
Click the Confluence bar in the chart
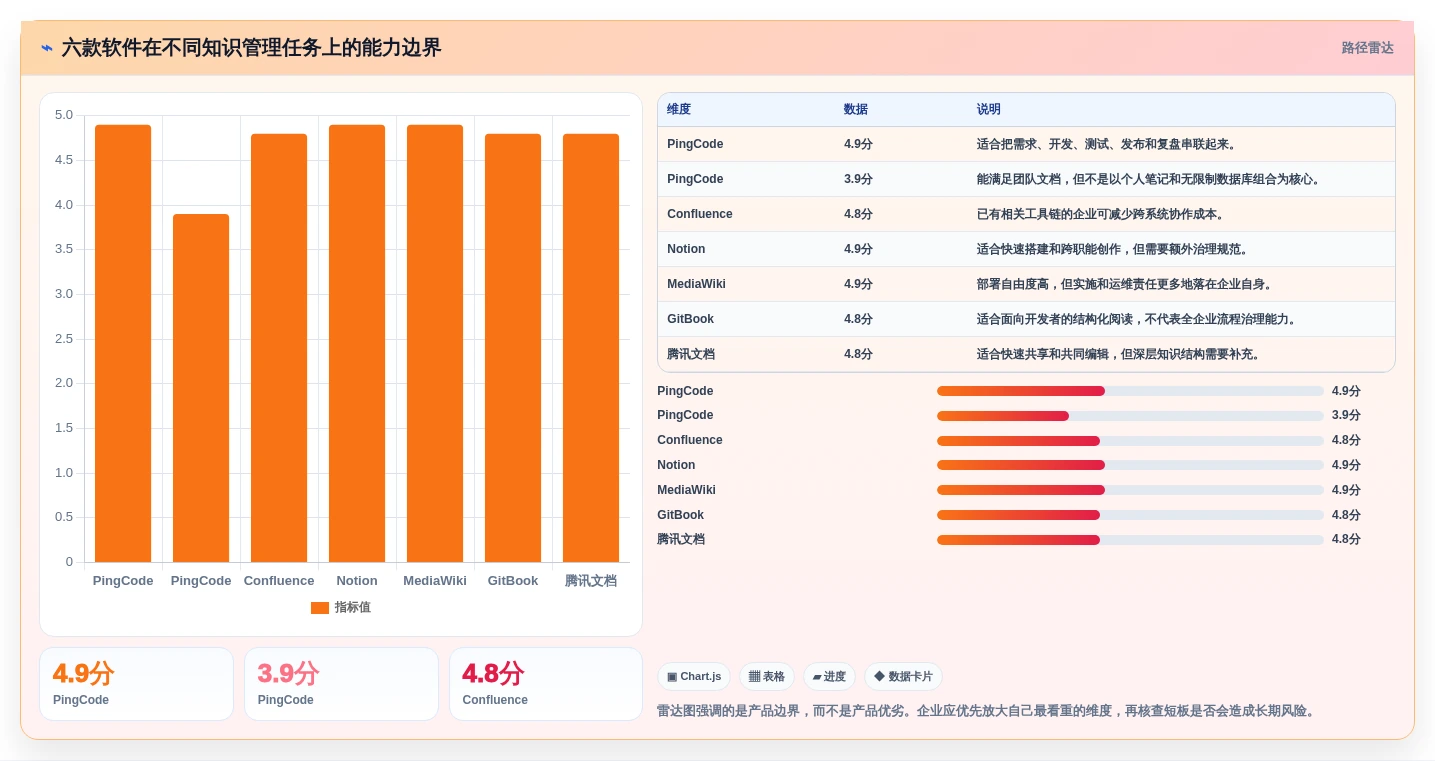pos(279,348)
